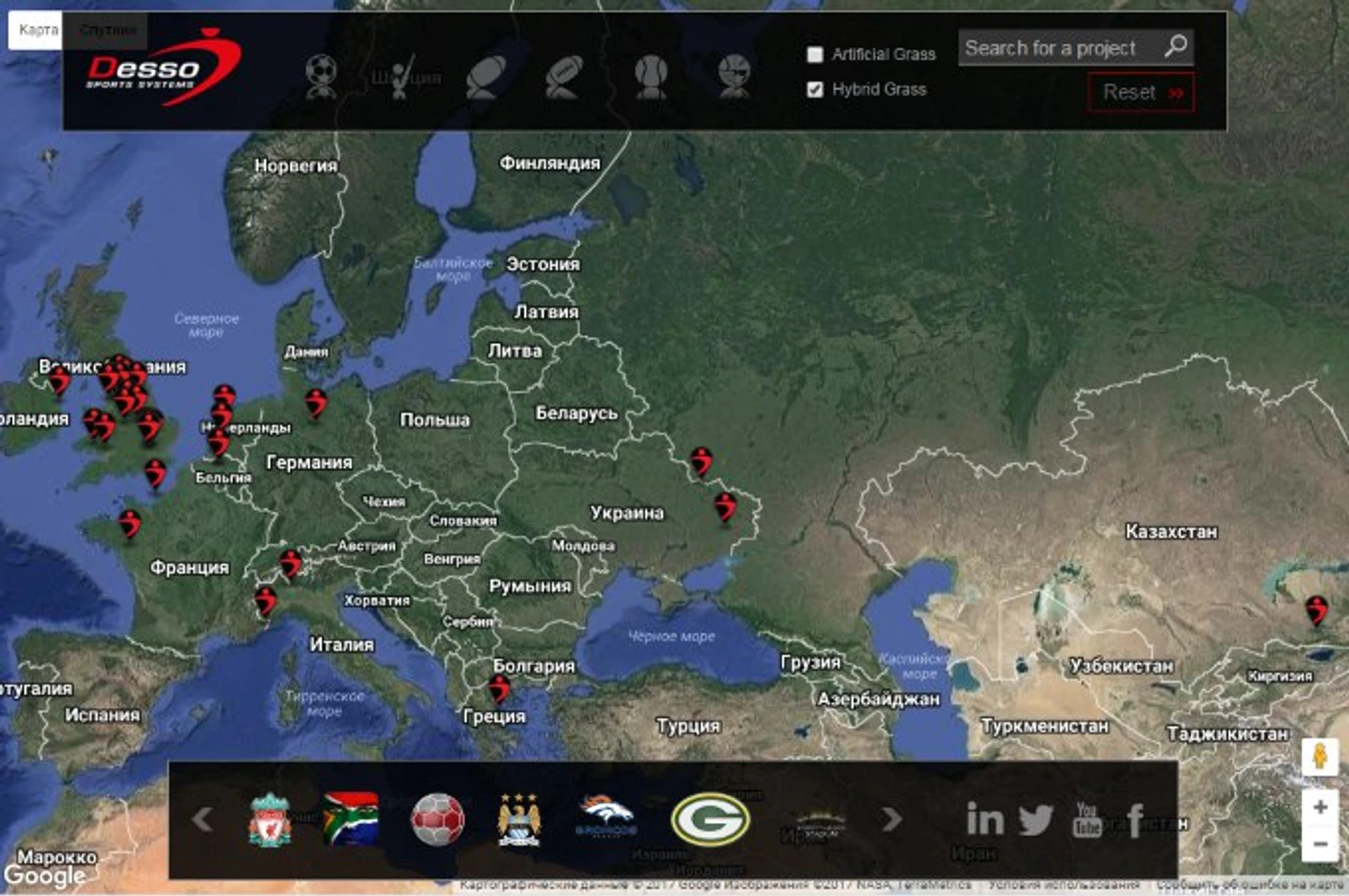This screenshot has height=896, width=1349.
Task: Click the Green Bay Packers logo thumbnail
Action: 710,819
